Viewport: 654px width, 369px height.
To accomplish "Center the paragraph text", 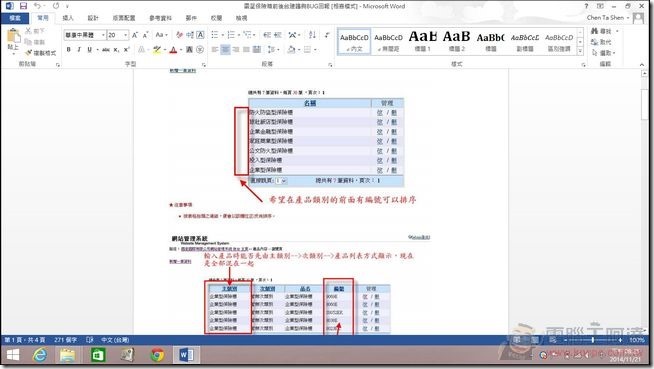I will pos(225,50).
